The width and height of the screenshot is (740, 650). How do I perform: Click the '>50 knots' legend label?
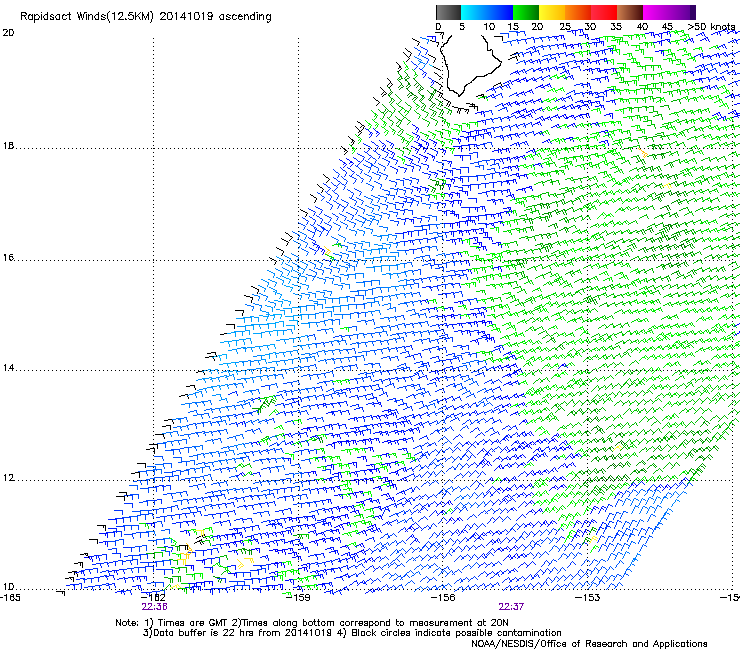[711, 27]
